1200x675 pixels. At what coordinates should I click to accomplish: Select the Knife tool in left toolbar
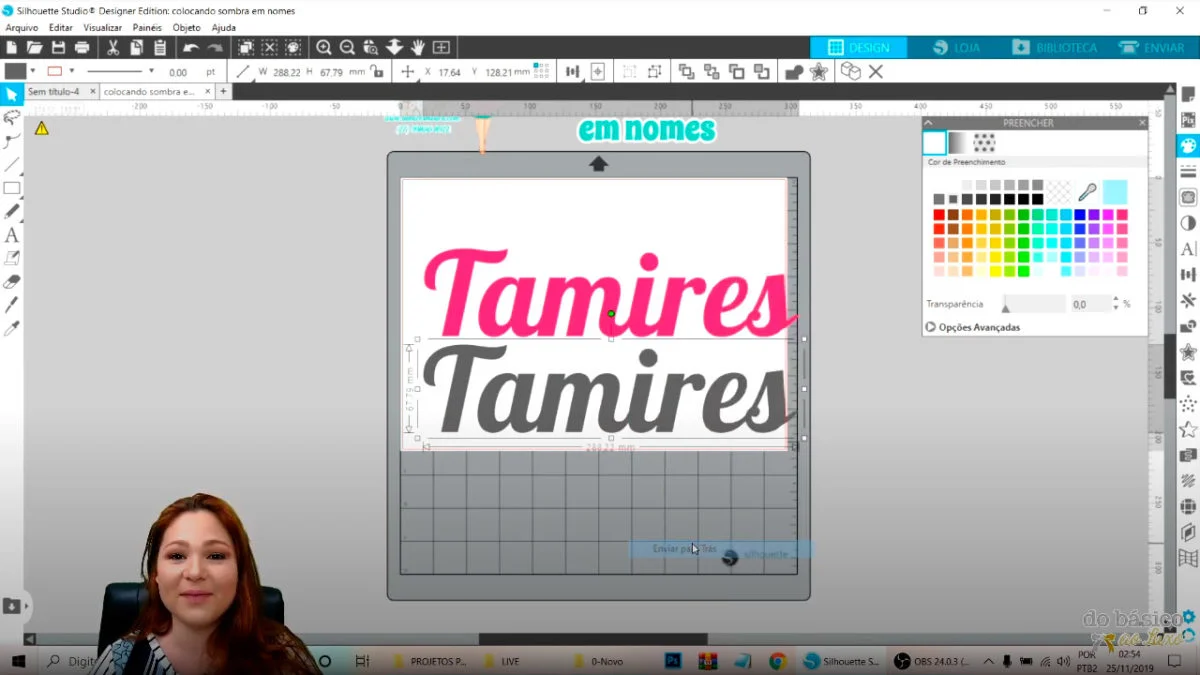pyautogui.click(x=12, y=305)
